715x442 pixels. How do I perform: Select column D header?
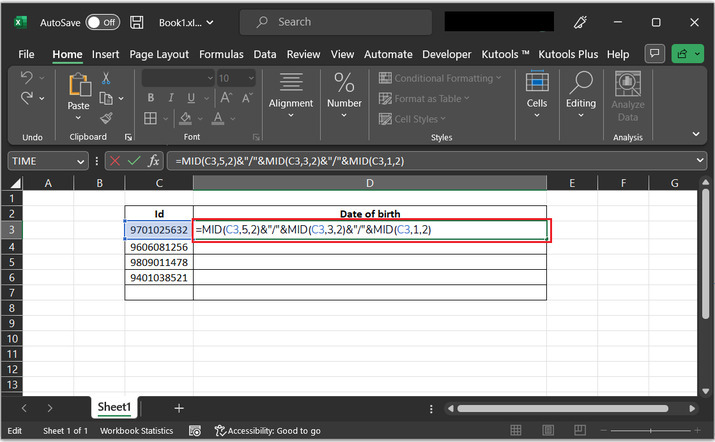[x=369, y=183]
